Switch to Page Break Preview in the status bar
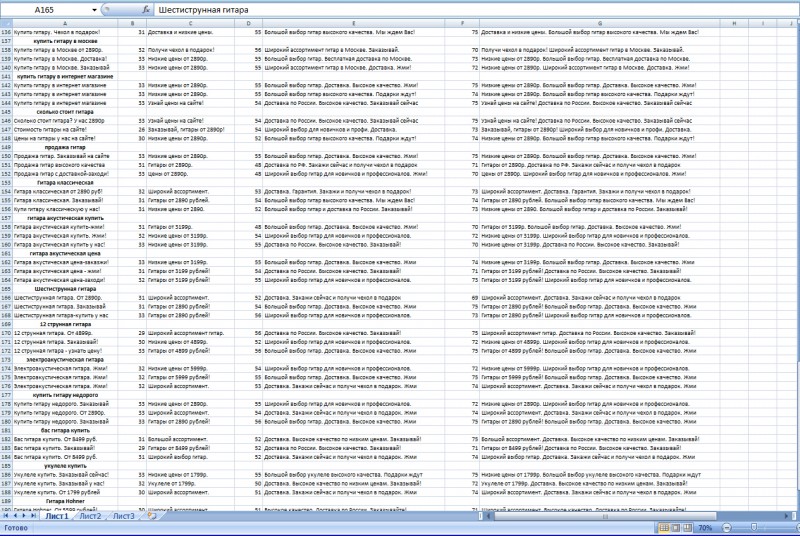Image resolution: width=800 pixels, height=536 pixels. (687, 527)
